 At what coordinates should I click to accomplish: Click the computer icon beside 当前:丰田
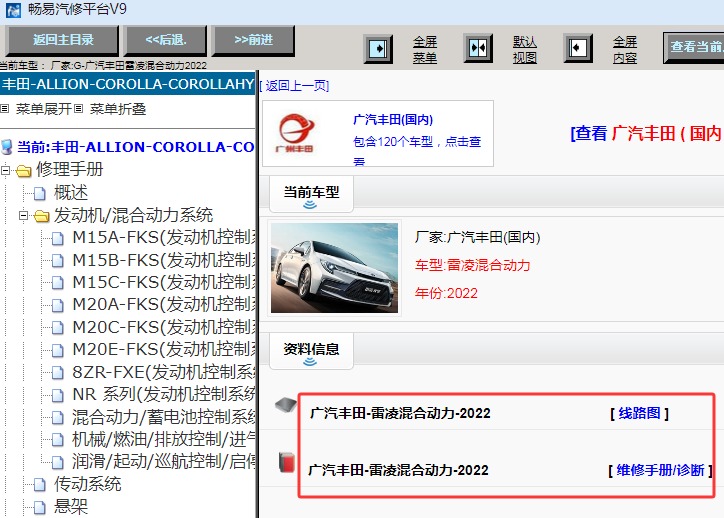(x=7, y=147)
